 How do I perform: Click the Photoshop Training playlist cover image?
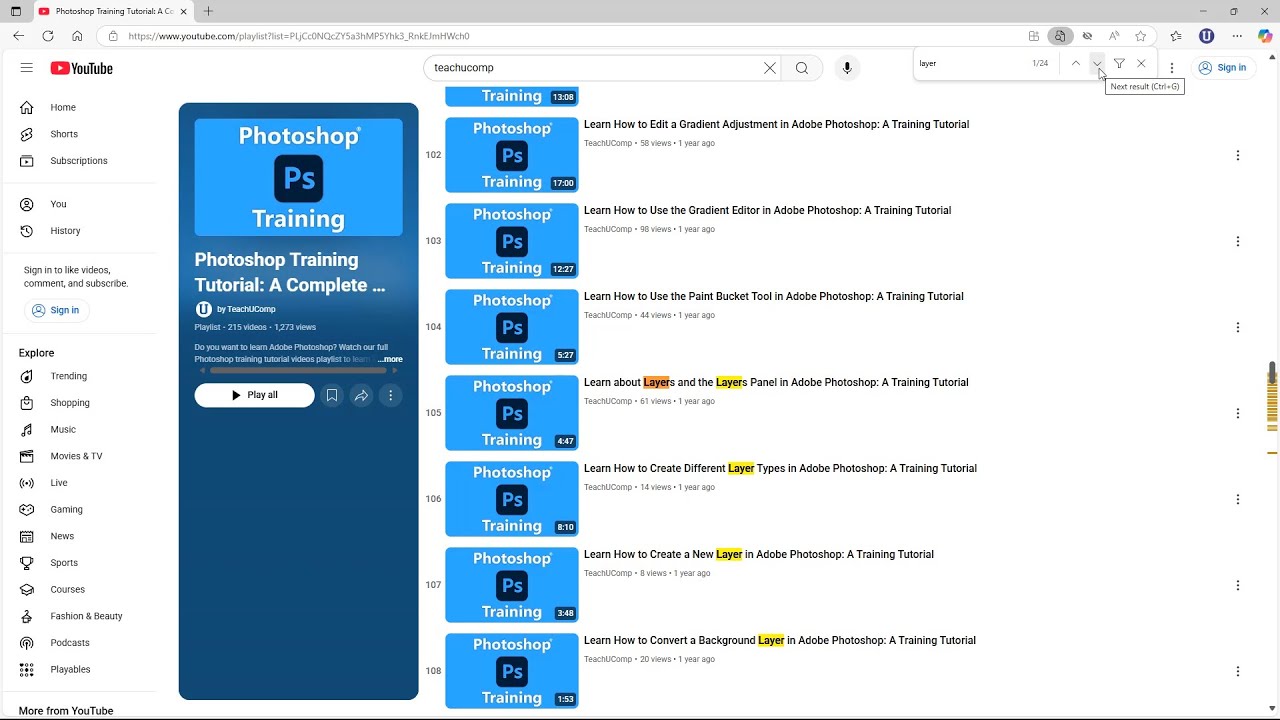[x=299, y=177]
